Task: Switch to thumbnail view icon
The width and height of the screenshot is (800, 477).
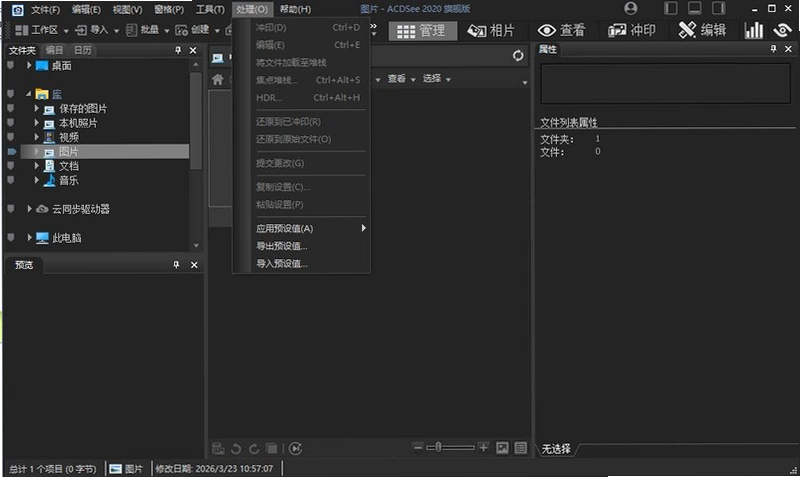Action: click(503, 448)
